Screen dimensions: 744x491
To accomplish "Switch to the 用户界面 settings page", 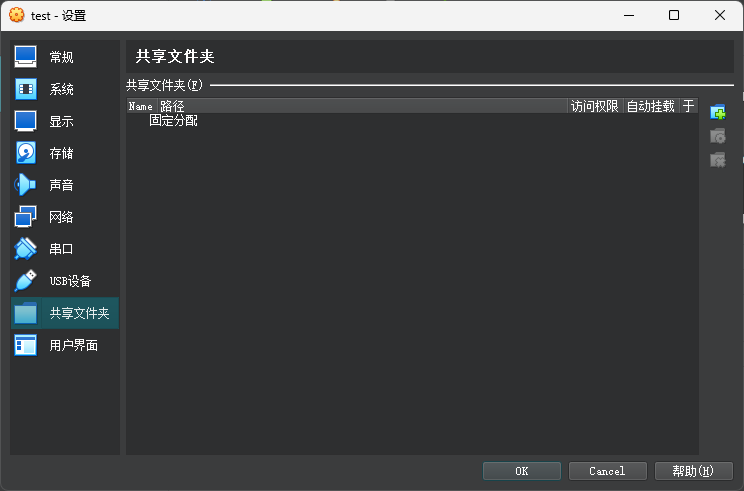I will (x=73, y=345).
